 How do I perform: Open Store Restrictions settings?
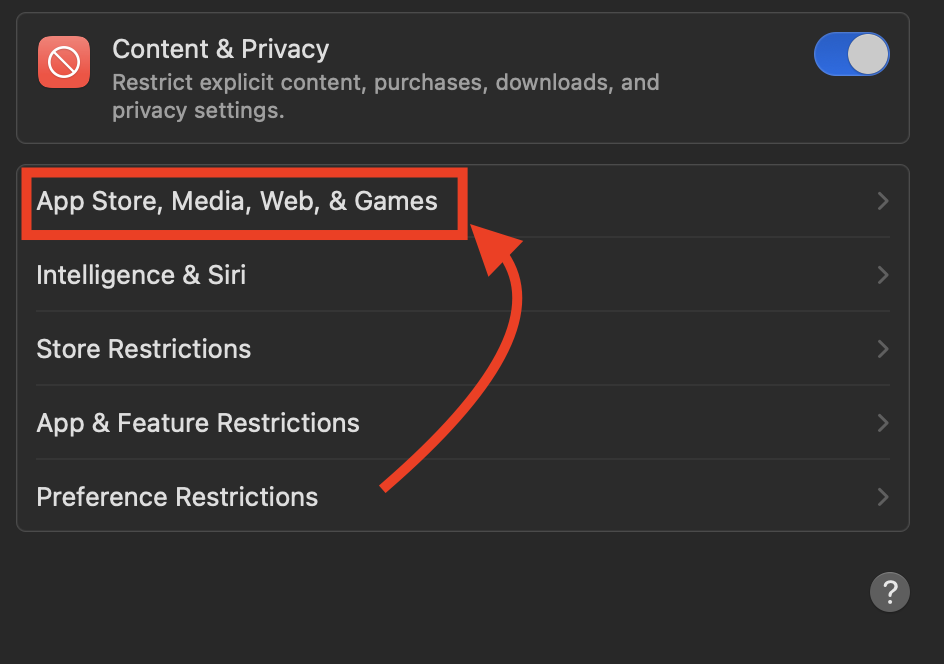click(x=462, y=349)
